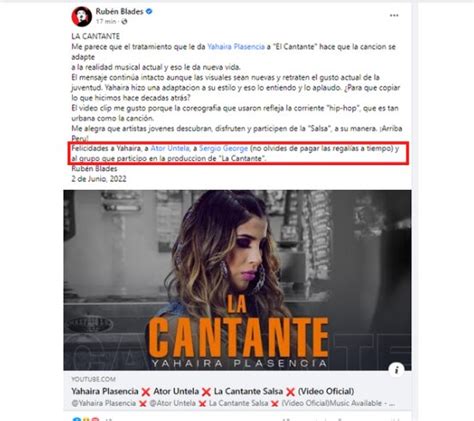The image size is (474, 421).
Task: Click the orange 'CANTANTE' title on thumbnail
Action: click(239, 337)
